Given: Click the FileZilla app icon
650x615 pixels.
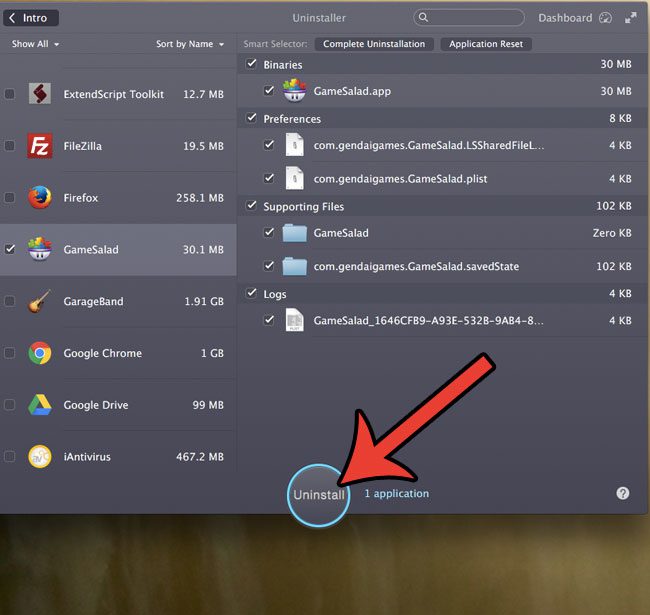Looking at the screenshot, I should pyautogui.click(x=40, y=146).
